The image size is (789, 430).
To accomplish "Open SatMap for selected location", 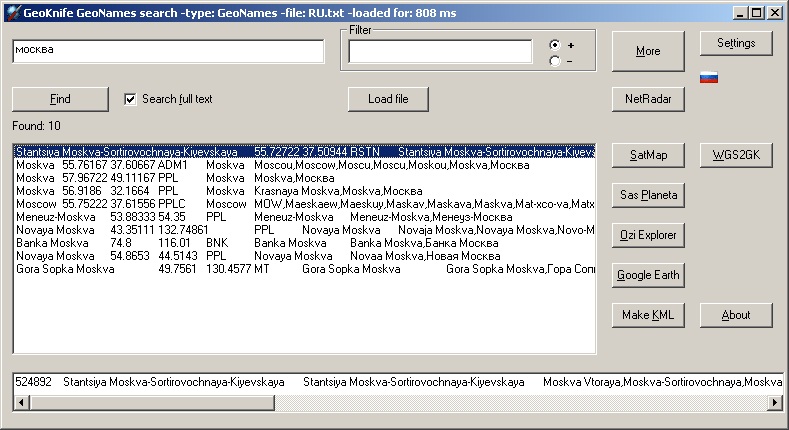I will pos(648,155).
